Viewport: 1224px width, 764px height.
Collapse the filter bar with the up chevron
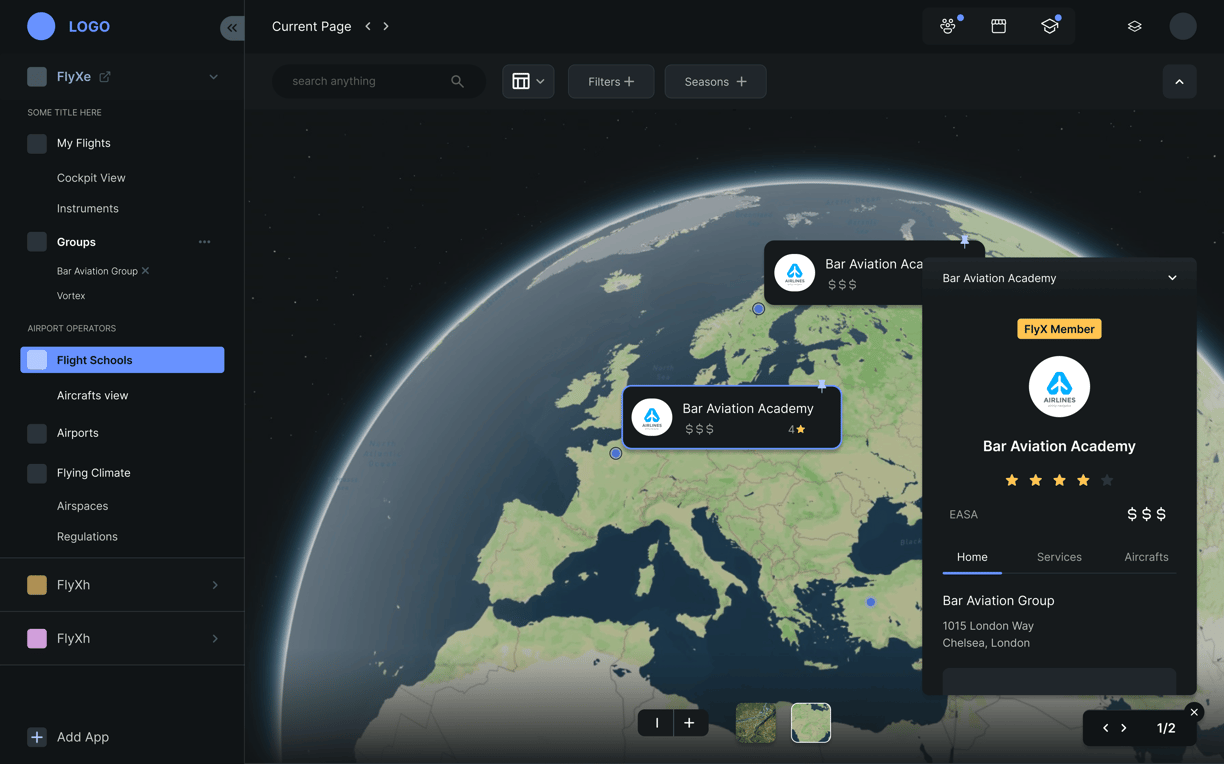pyautogui.click(x=1179, y=82)
